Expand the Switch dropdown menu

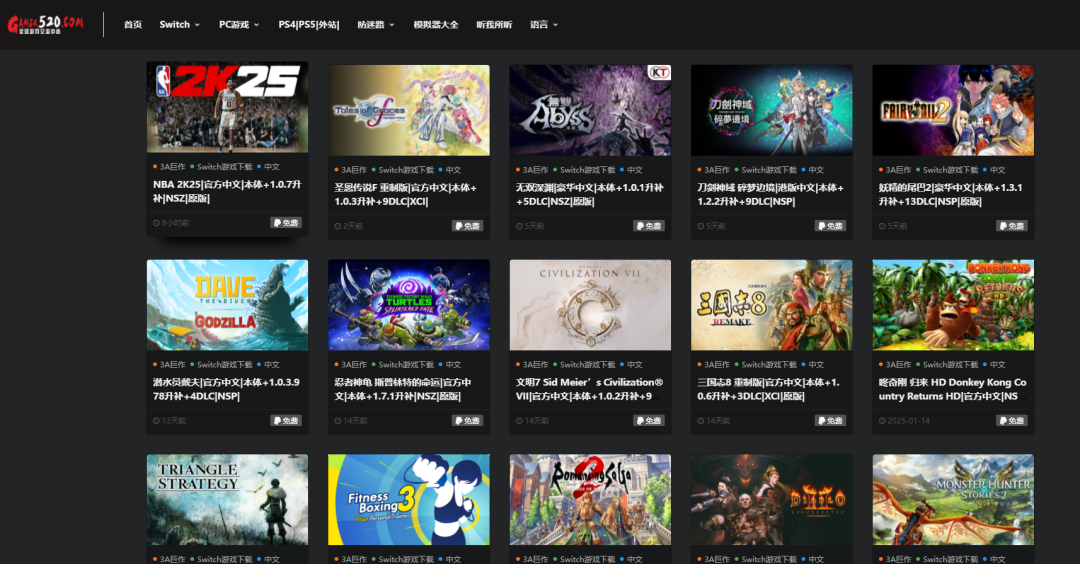(x=179, y=24)
